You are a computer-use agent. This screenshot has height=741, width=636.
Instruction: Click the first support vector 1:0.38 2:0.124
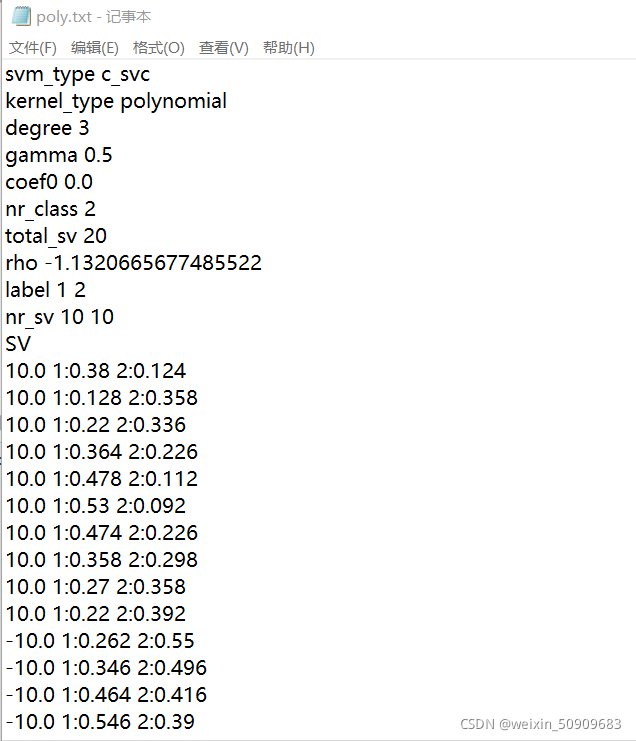coord(95,371)
